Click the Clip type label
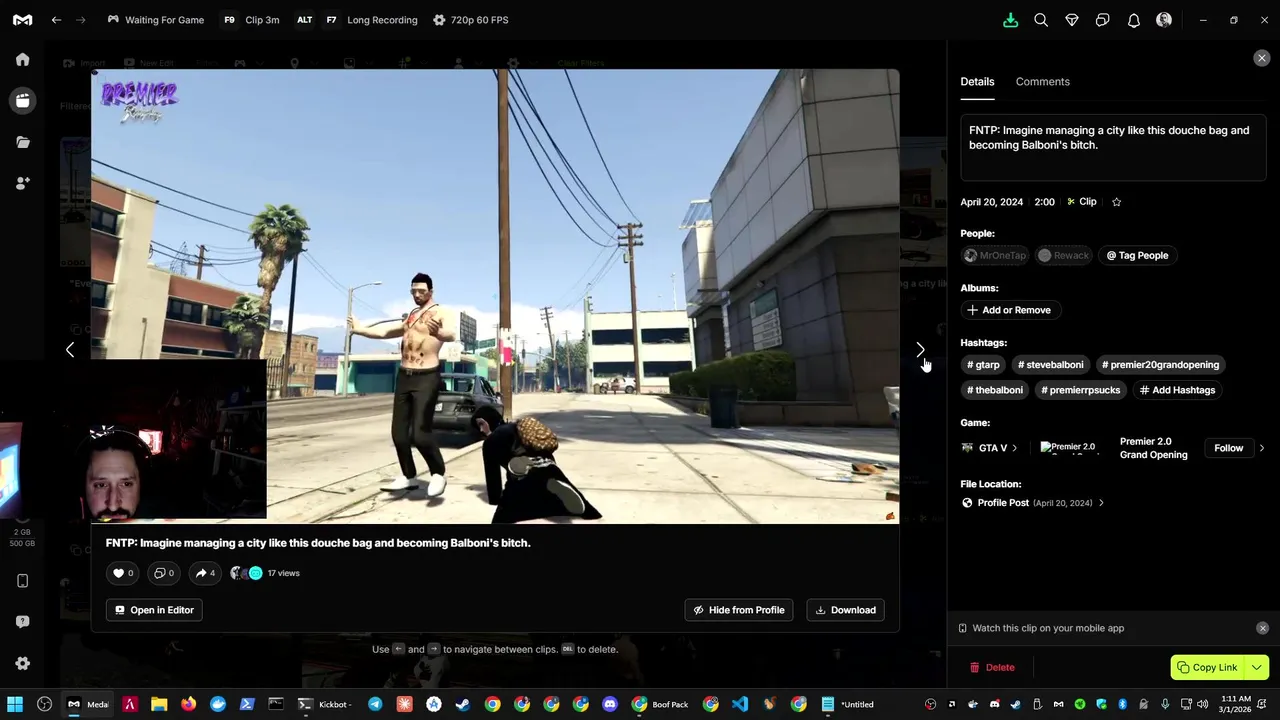The width and height of the screenshot is (1280, 720). (x=1082, y=202)
